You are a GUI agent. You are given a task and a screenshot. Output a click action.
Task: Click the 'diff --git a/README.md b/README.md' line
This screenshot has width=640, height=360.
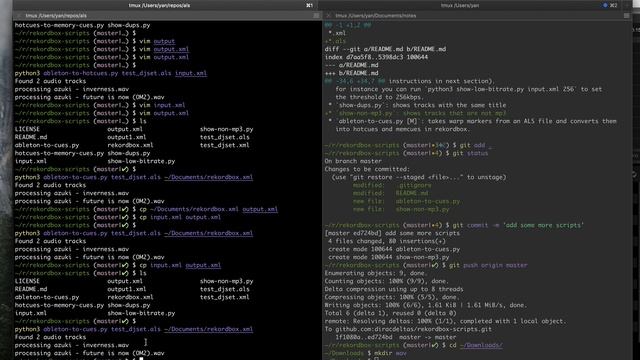385,49
